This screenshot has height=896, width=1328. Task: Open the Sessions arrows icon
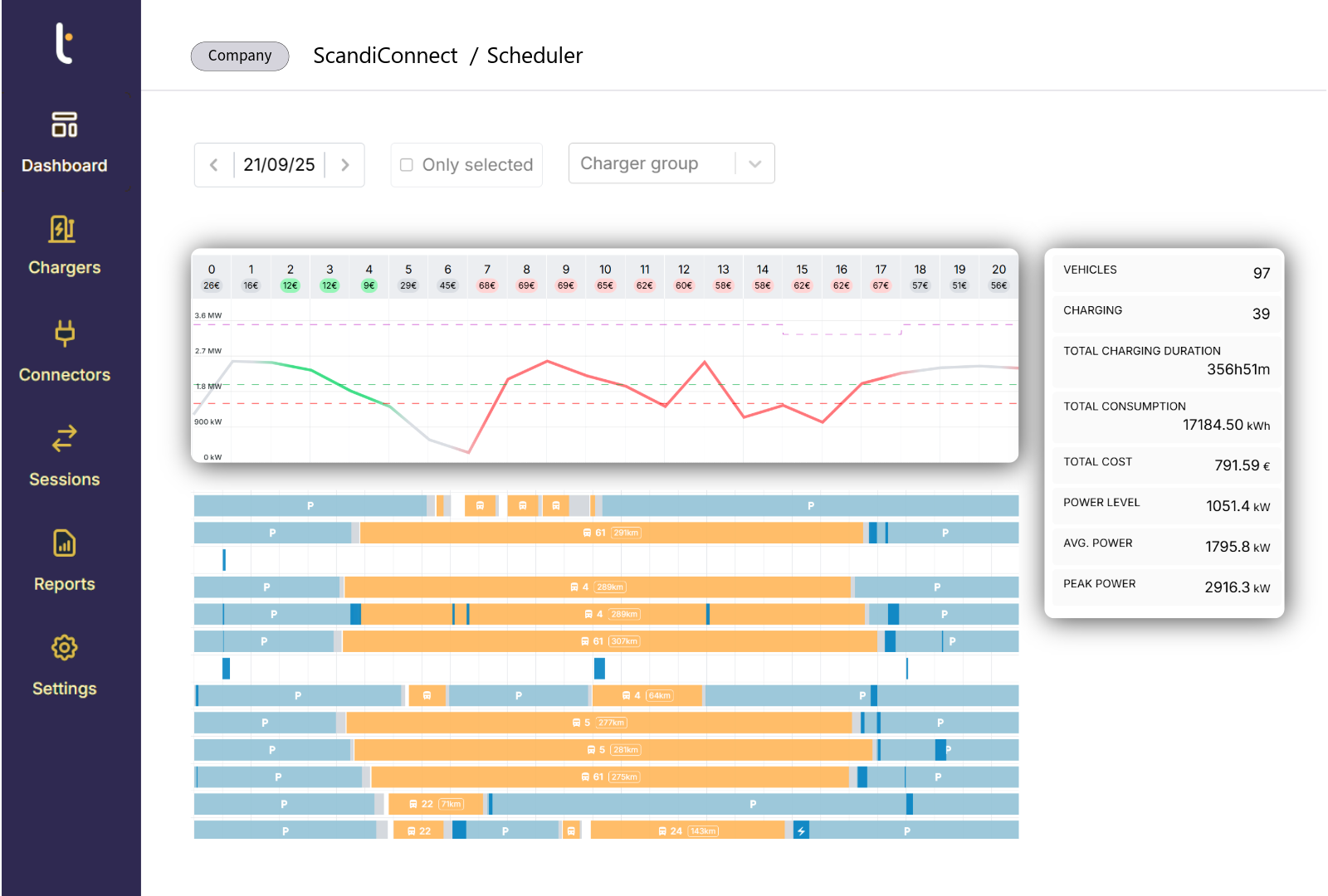tap(64, 438)
